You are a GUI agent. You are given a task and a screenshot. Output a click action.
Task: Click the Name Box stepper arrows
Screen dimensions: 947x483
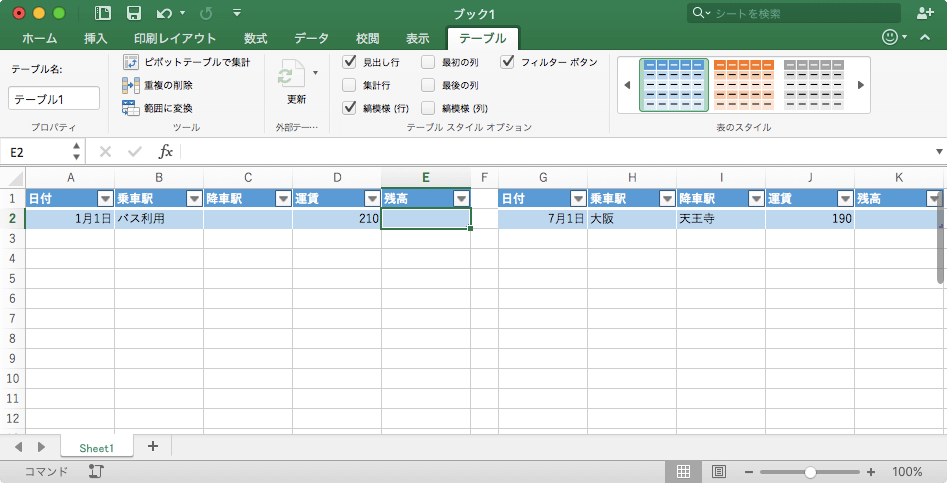[x=76, y=152]
